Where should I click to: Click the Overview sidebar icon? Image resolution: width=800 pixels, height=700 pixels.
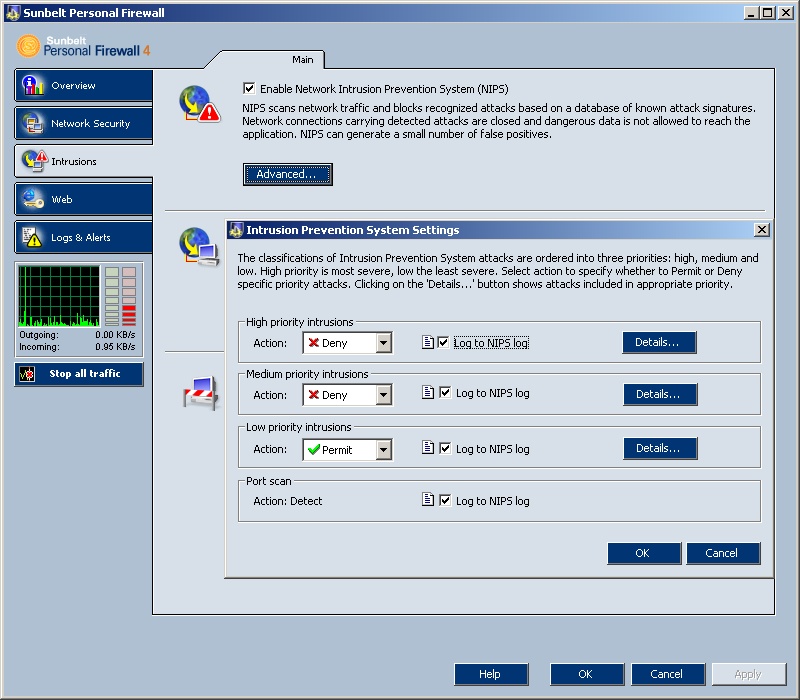32,86
